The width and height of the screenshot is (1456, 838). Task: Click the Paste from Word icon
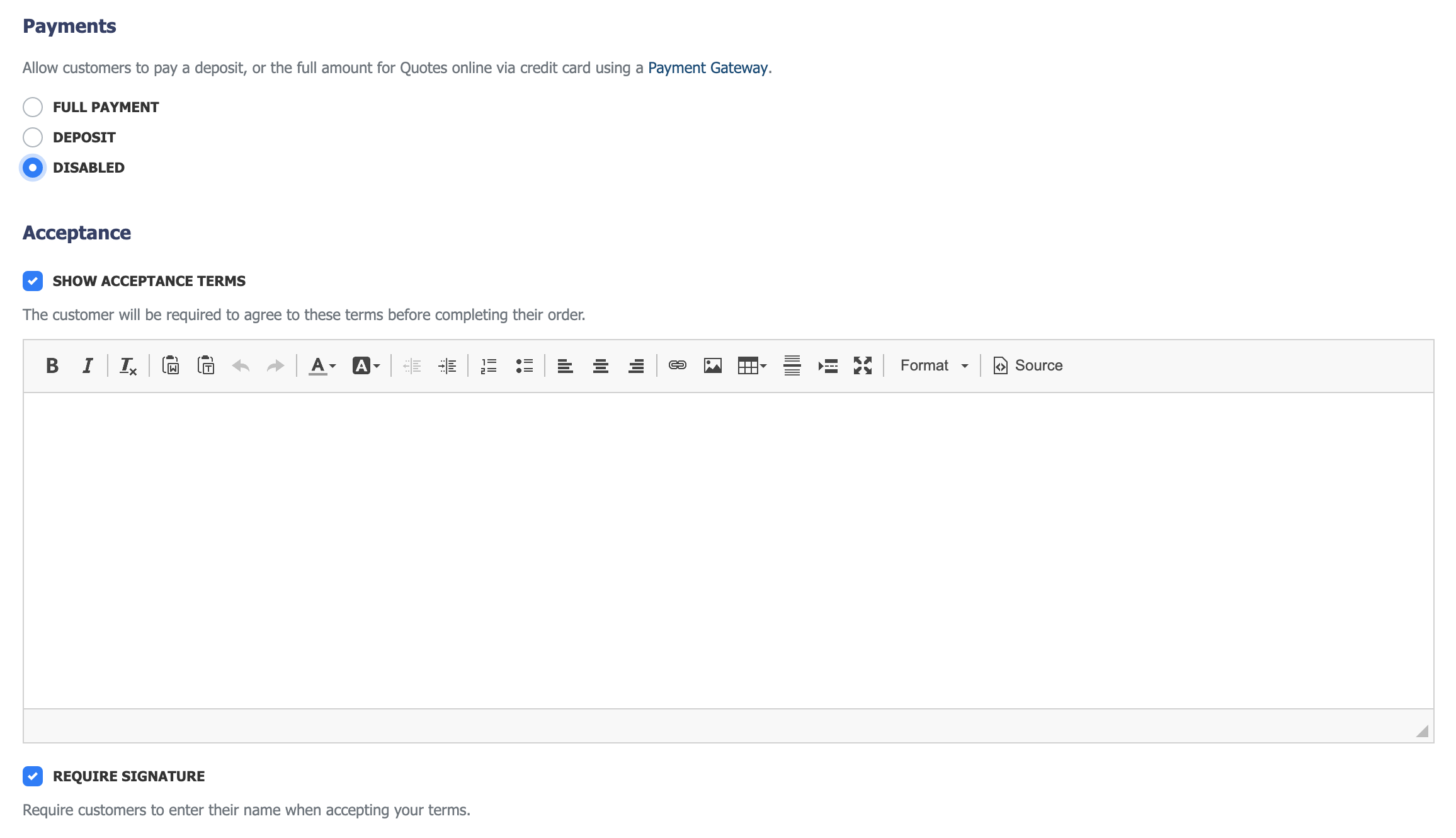pyautogui.click(x=171, y=365)
